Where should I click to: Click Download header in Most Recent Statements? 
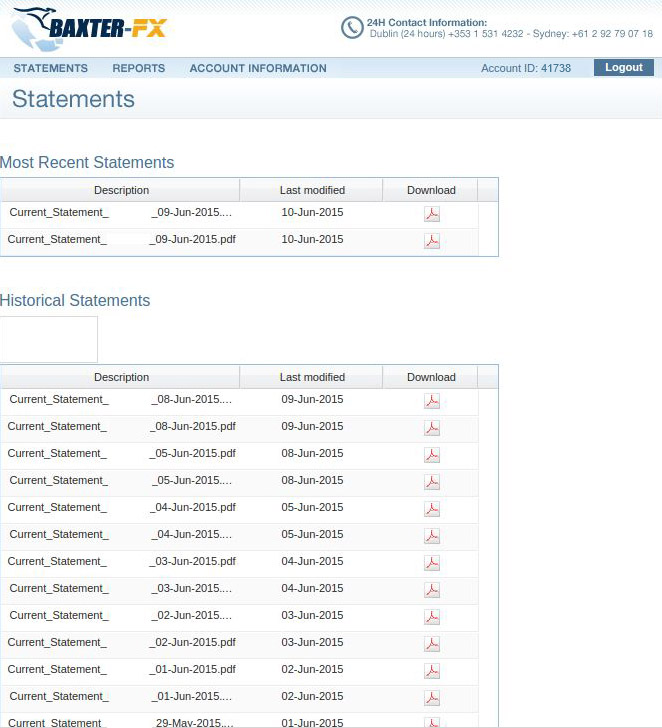click(x=431, y=190)
